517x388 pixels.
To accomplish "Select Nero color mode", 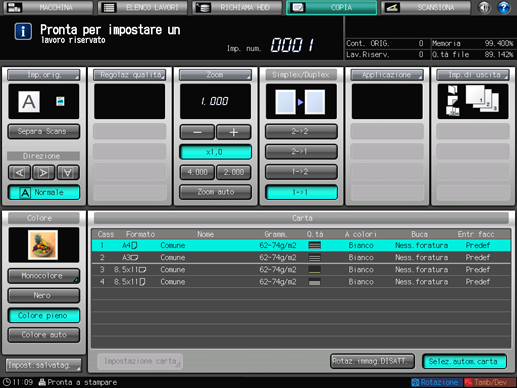I will pos(44,295).
